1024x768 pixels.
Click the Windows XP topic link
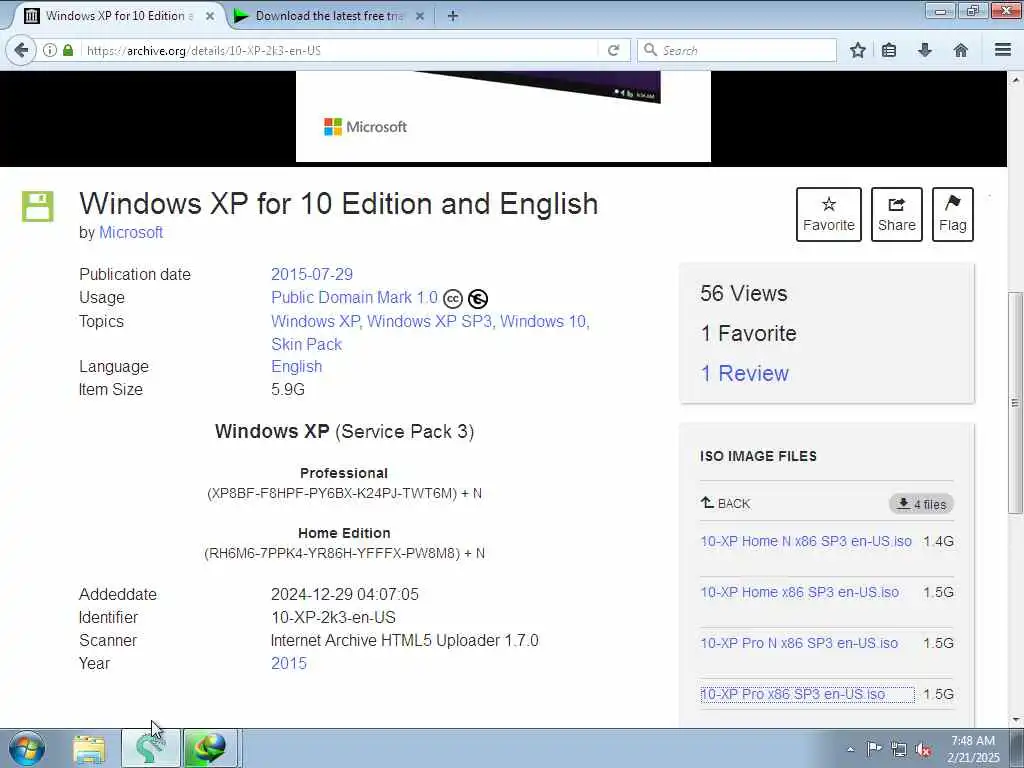315,321
